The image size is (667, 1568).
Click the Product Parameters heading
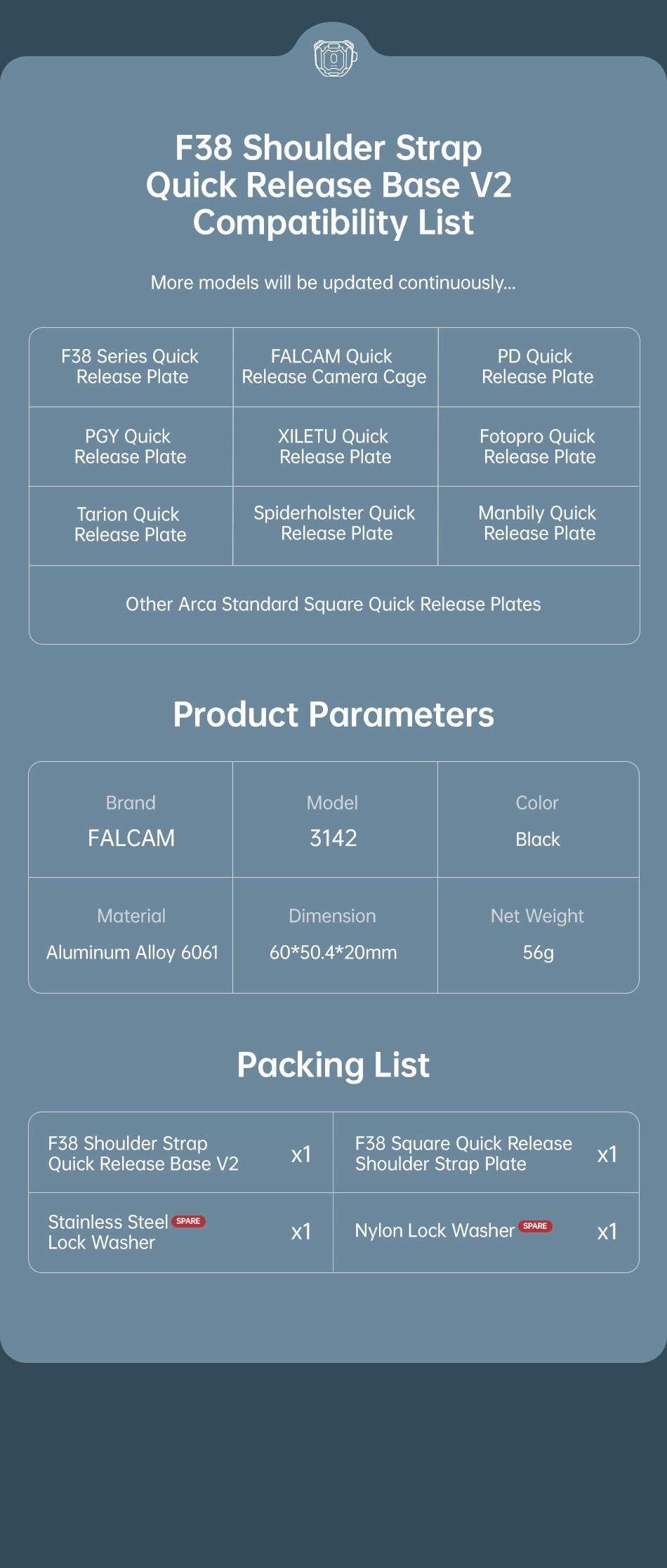(x=333, y=715)
